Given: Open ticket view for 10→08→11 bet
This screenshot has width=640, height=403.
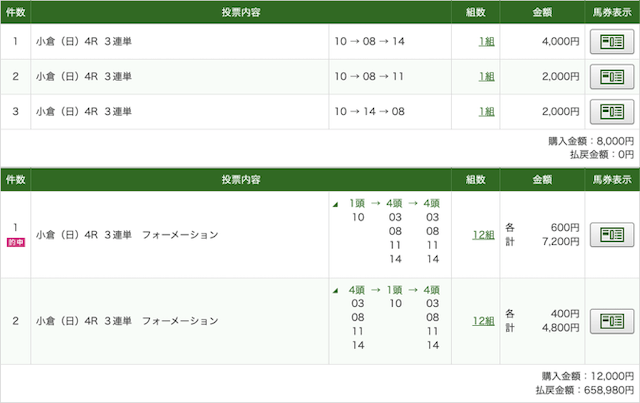Looking at the screenshot, I should (x=612, y=76).
